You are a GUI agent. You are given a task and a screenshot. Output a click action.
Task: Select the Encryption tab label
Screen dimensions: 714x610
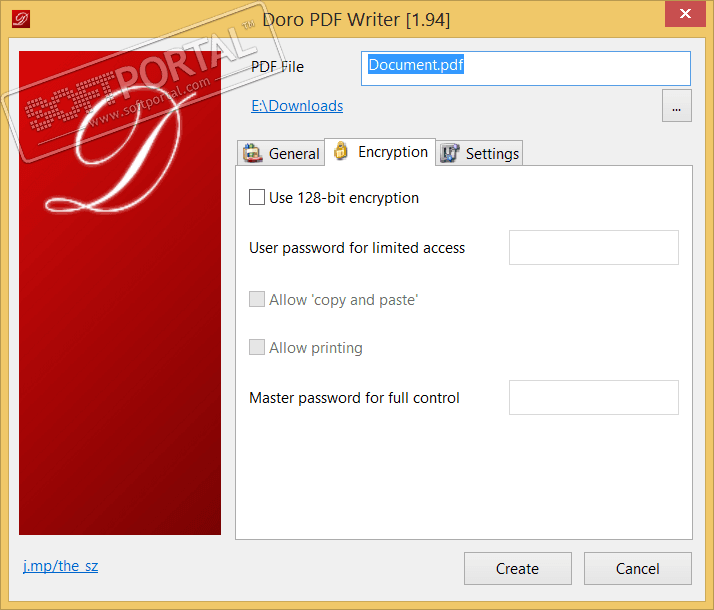click(x=393, y=152)
